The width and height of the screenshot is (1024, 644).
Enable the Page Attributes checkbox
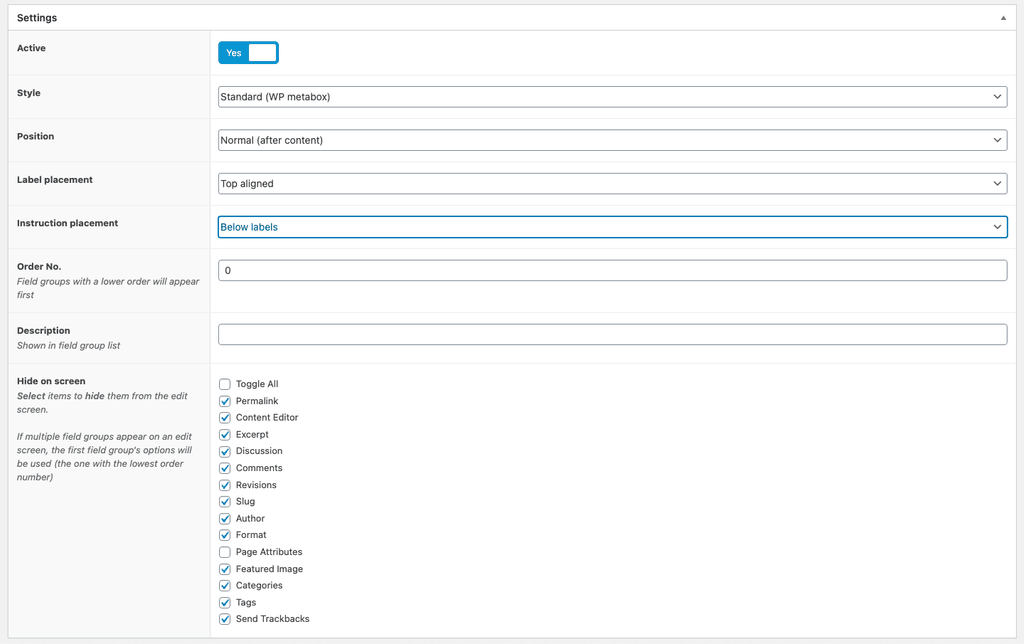(x=225, y=552)
